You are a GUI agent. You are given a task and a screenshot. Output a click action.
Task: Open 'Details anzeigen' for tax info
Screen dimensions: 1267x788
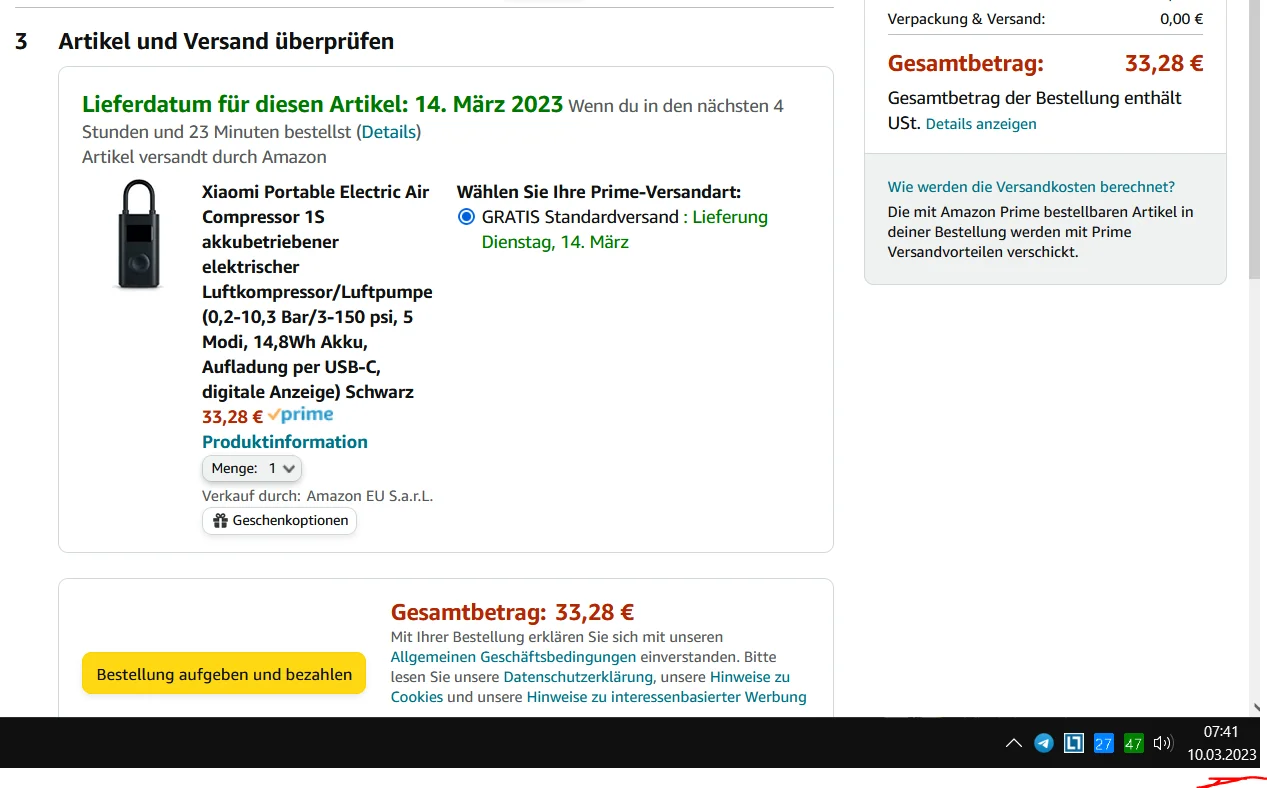click(980, 124)
